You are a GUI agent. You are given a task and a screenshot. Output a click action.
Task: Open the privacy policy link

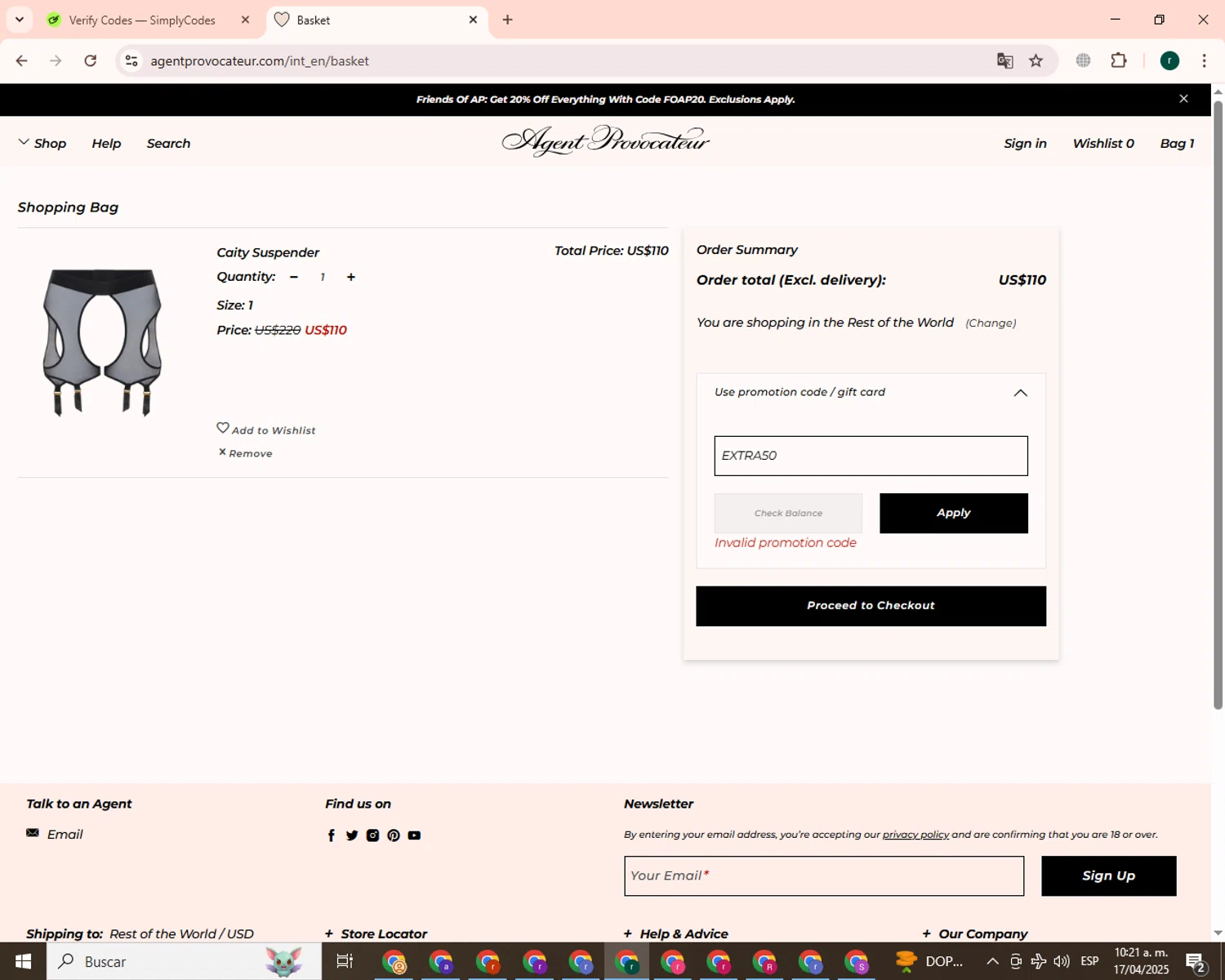click(915, 835)
